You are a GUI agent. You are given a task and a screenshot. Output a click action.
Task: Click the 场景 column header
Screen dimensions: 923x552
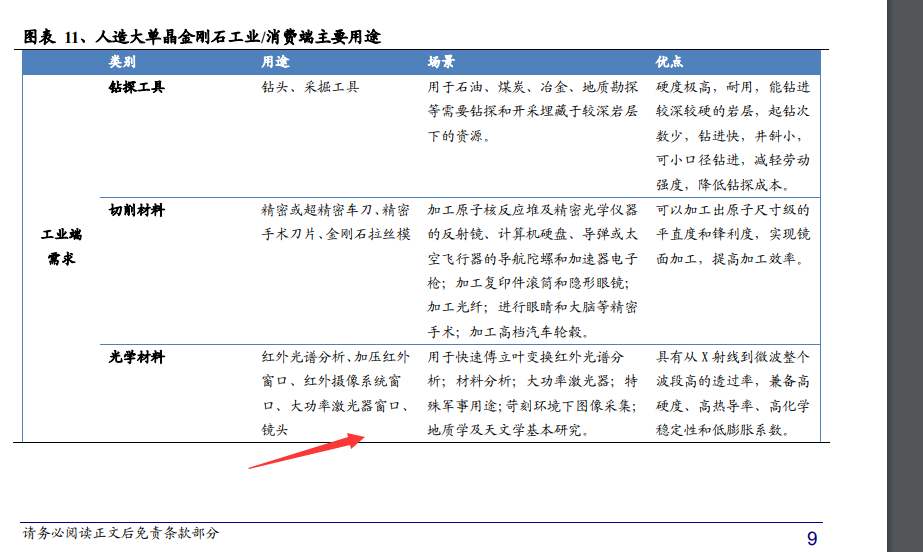pos(441,61)
